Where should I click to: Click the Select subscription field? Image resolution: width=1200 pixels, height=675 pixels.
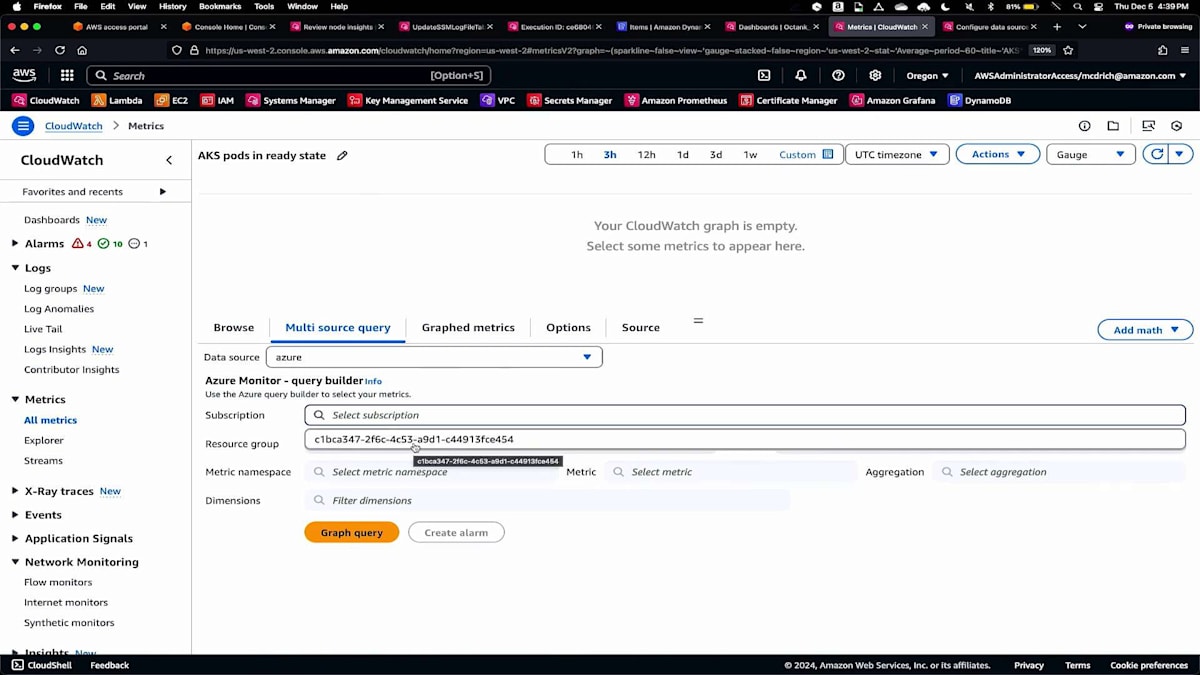(x=745, y=415)
